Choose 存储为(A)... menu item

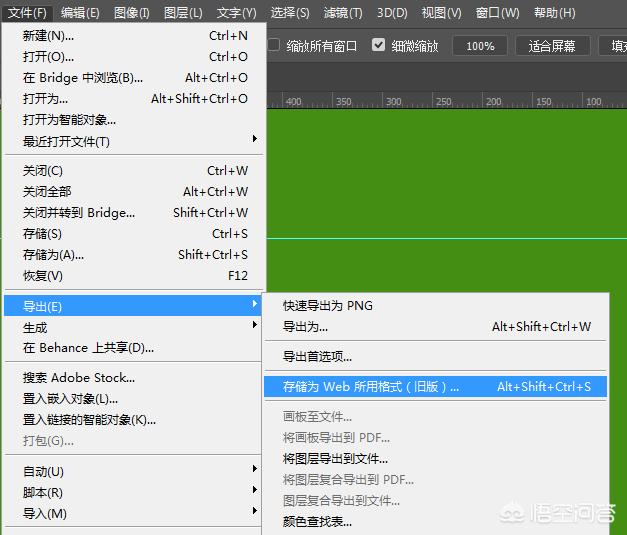click(135, 255)
